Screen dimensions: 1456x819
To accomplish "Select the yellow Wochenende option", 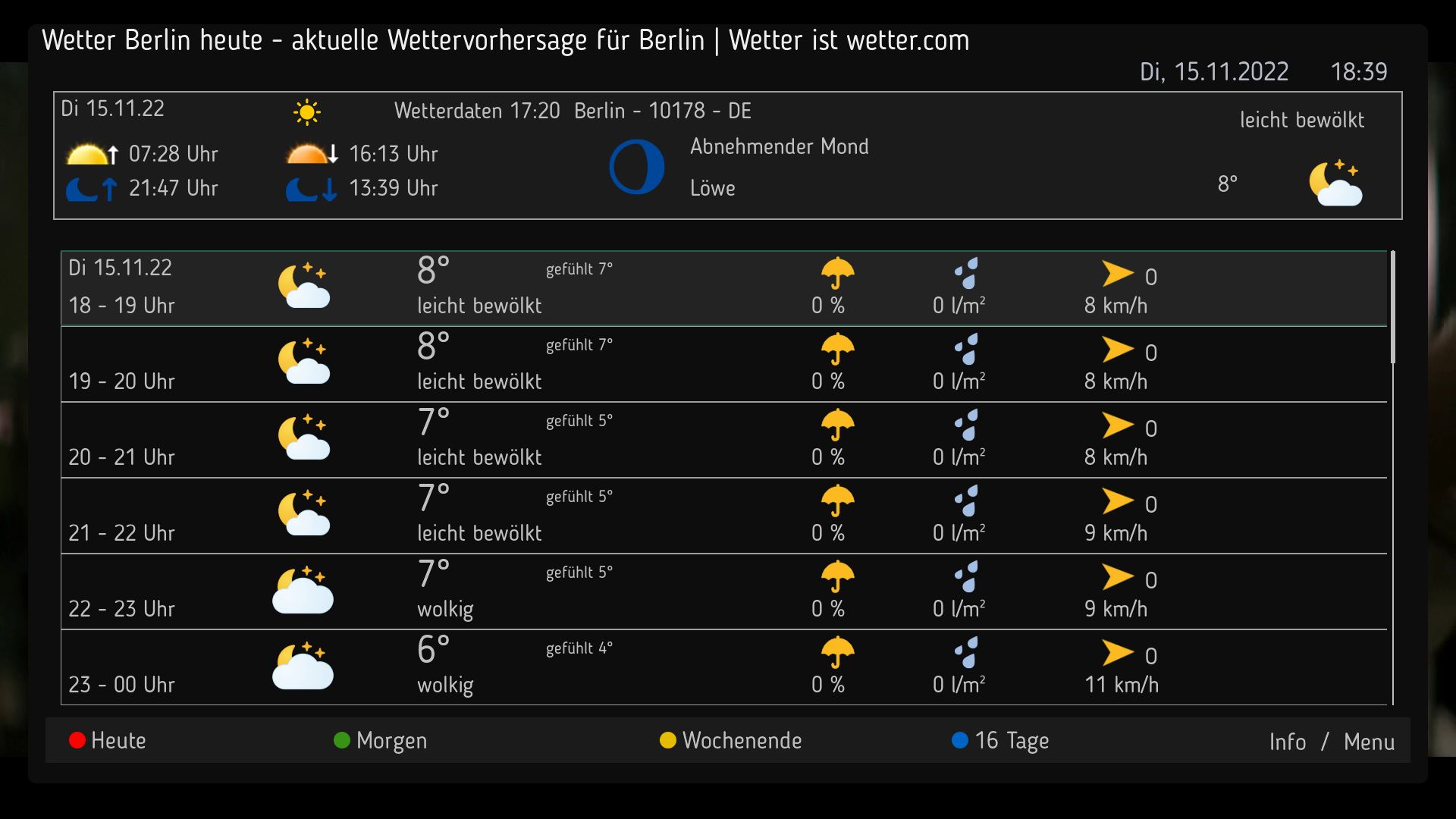I will click(x=731, y=740).
